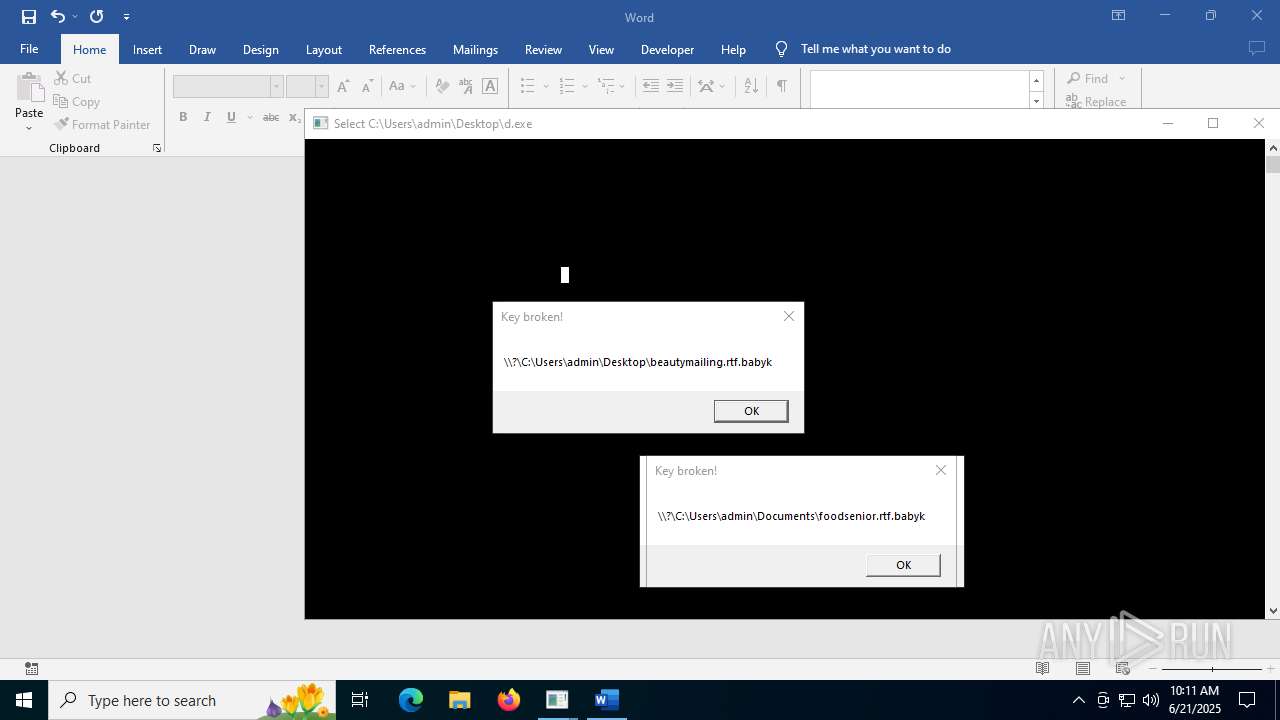This screenshot has height=720, width=1280.
Task: Open the File menu tab
Action: [29, 49]
